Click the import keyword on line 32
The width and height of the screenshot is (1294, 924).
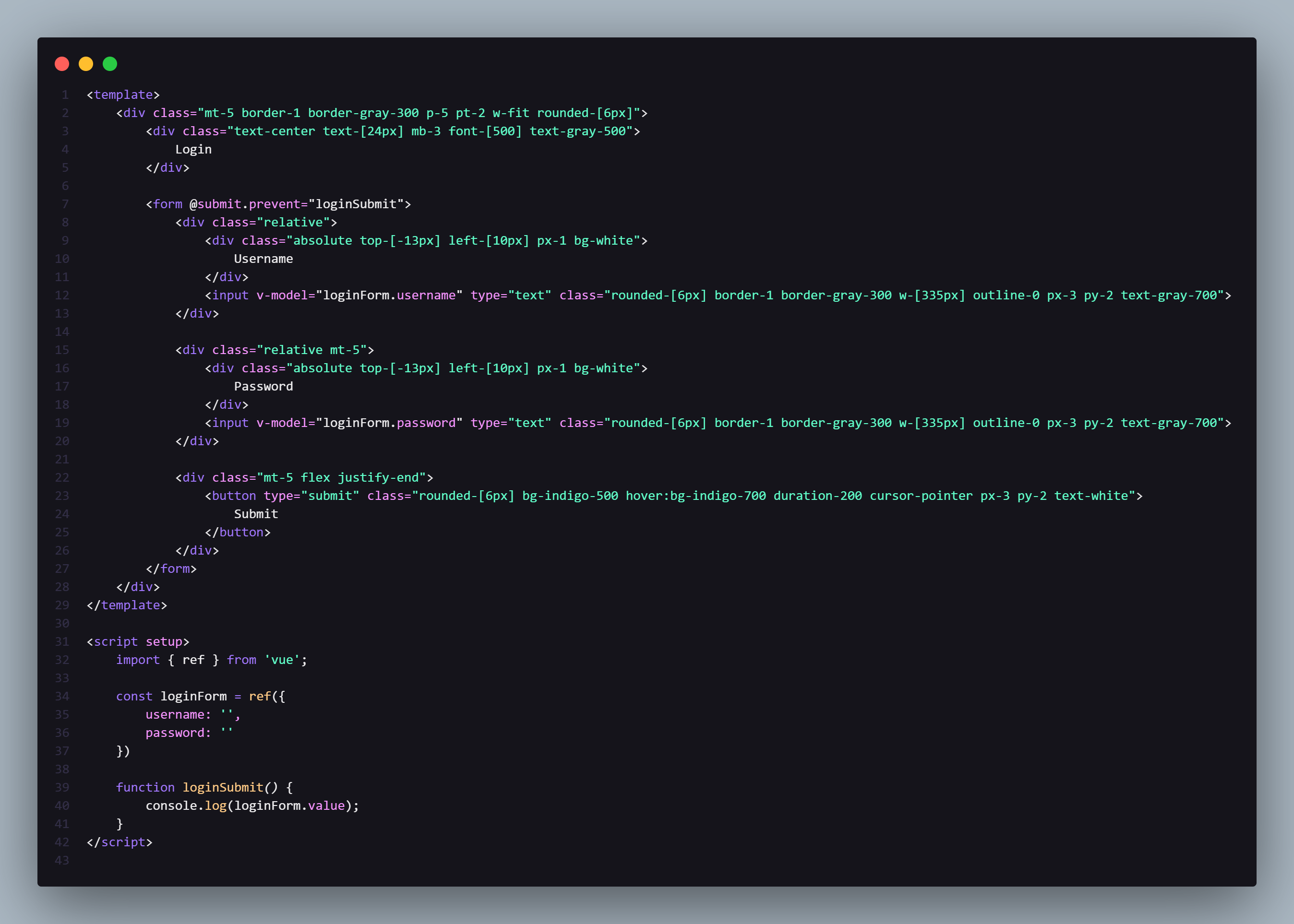138,660
